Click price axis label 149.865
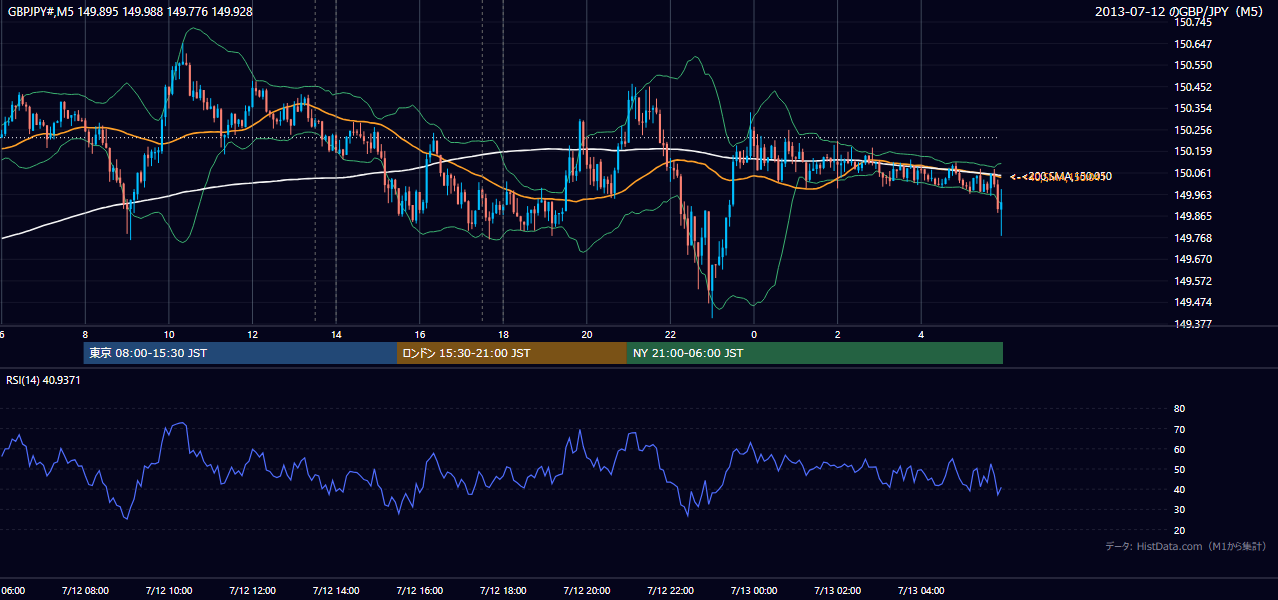 (1194, 216)
